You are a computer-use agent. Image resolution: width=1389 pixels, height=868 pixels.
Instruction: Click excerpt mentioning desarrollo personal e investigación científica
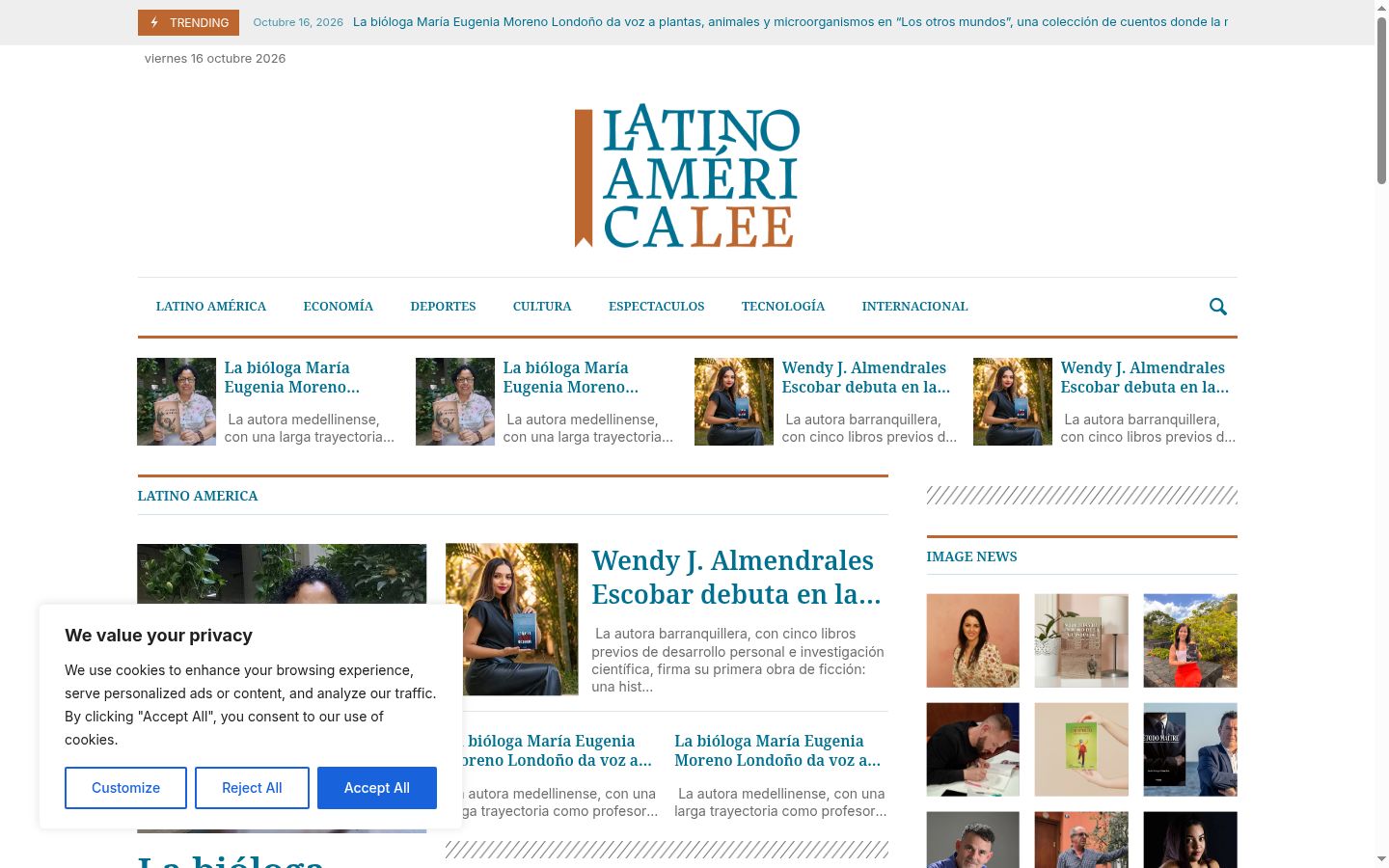tap(738, 661)
